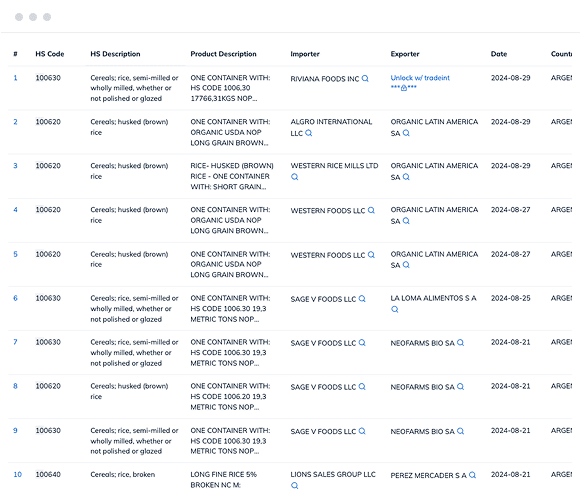Click LIONS SALES GROUP LLC importer name
Viewport: 580px width, 500px height.
[333, 474]
